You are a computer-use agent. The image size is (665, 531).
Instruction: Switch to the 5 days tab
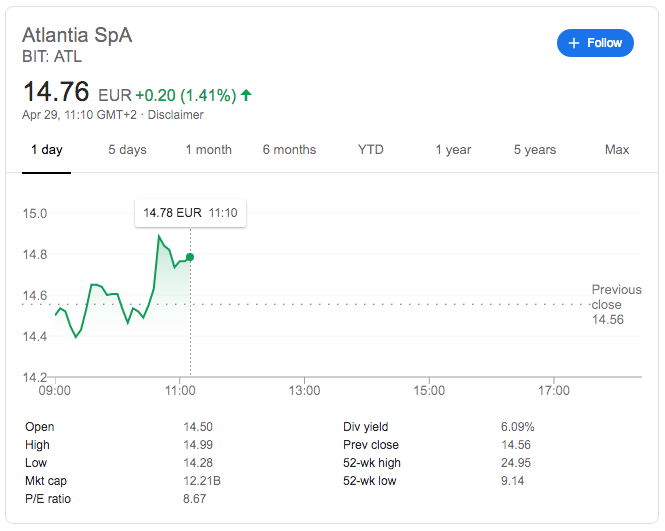pyautogui.click(x=127, y=150)
